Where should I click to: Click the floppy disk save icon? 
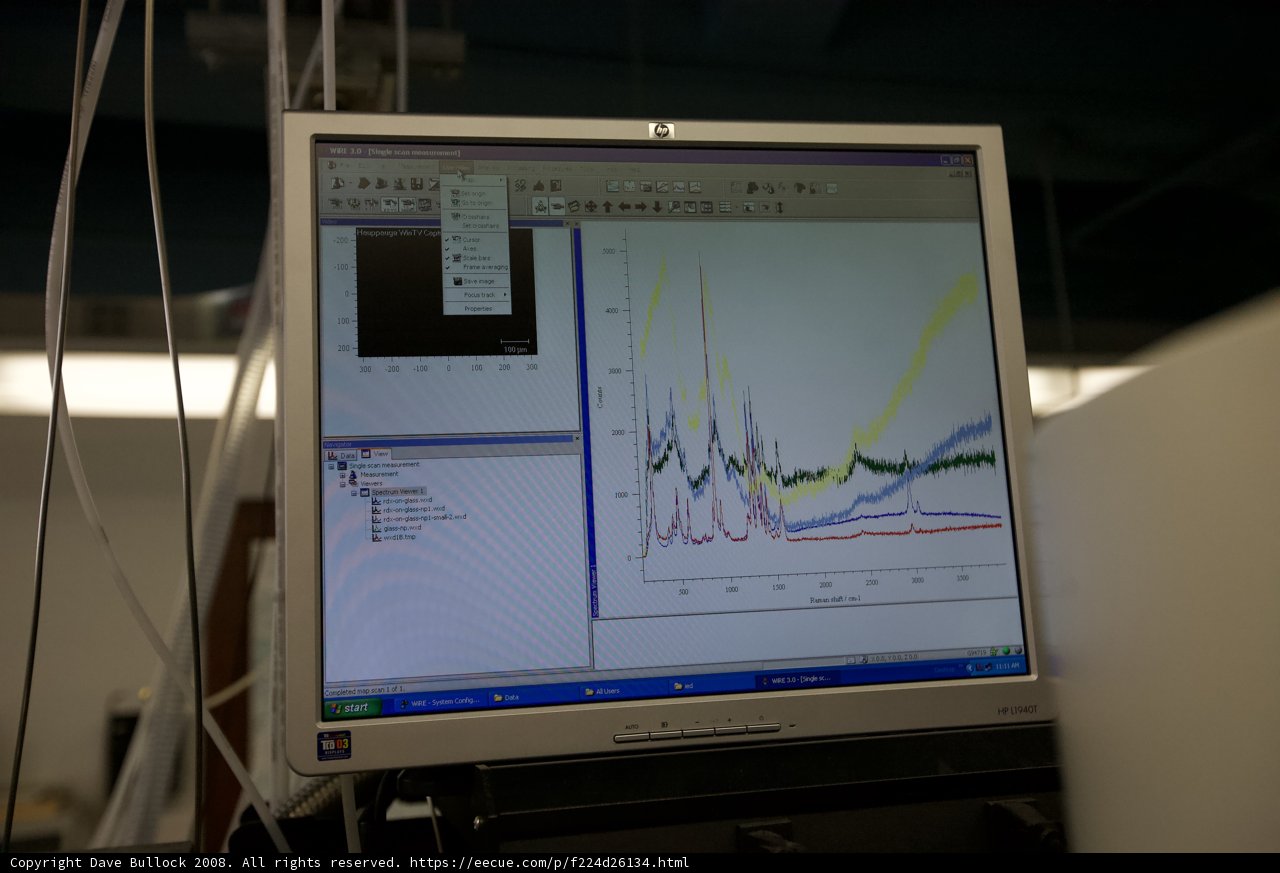416,184
